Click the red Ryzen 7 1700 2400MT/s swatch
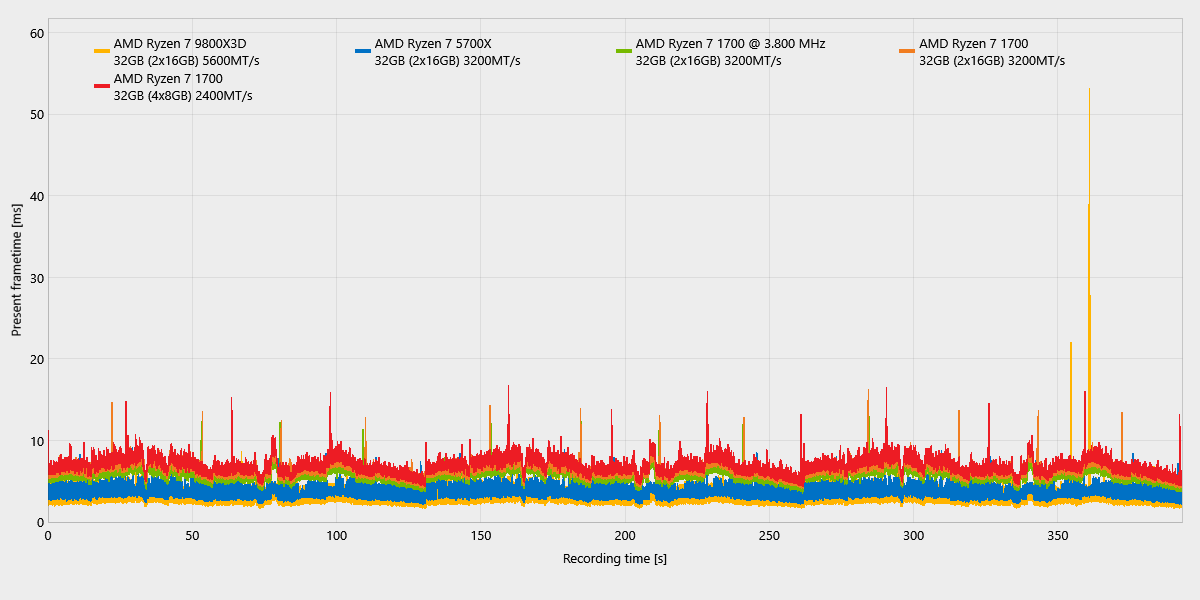The image size is (1200, 600). tap(102, 86)
